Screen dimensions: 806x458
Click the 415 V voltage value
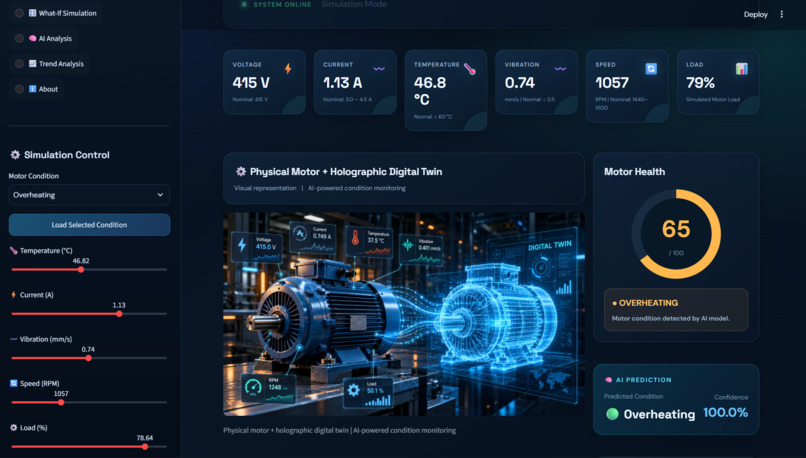click(251, 83)
